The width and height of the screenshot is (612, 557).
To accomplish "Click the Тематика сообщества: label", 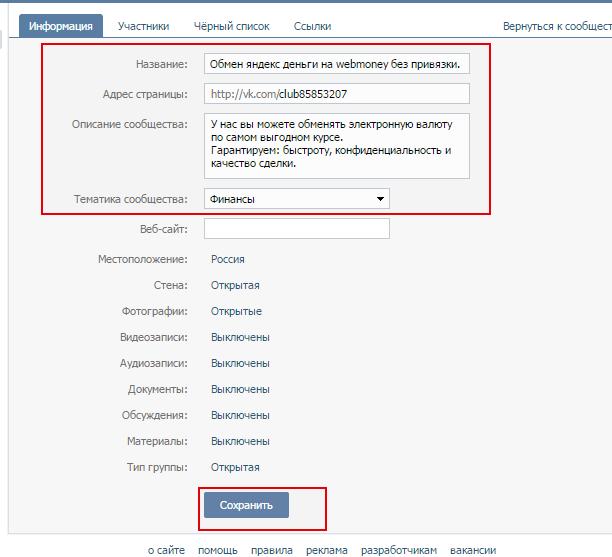I will tap(131, 199).
